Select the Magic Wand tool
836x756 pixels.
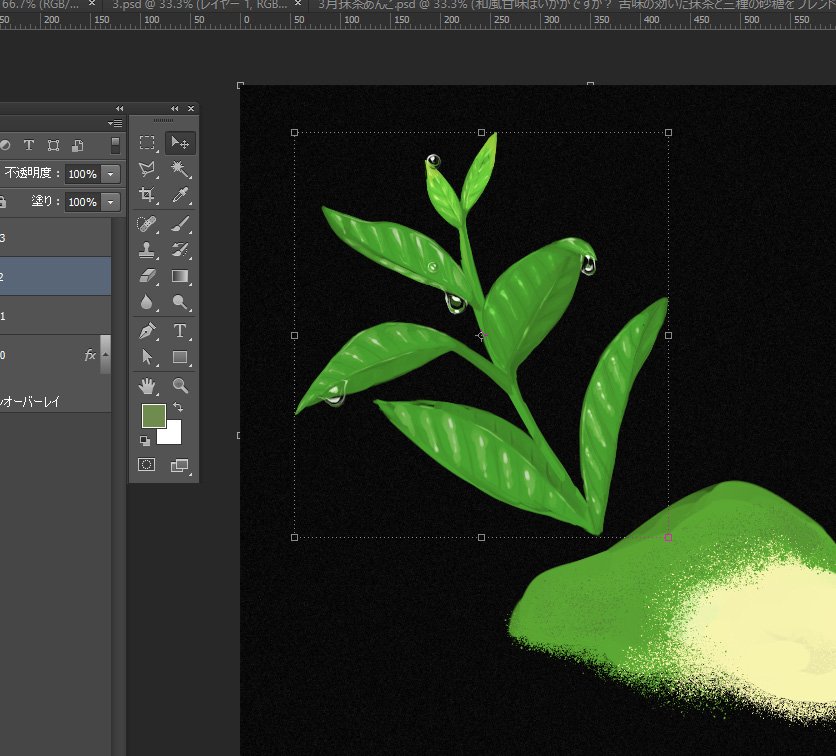[180, 170]
